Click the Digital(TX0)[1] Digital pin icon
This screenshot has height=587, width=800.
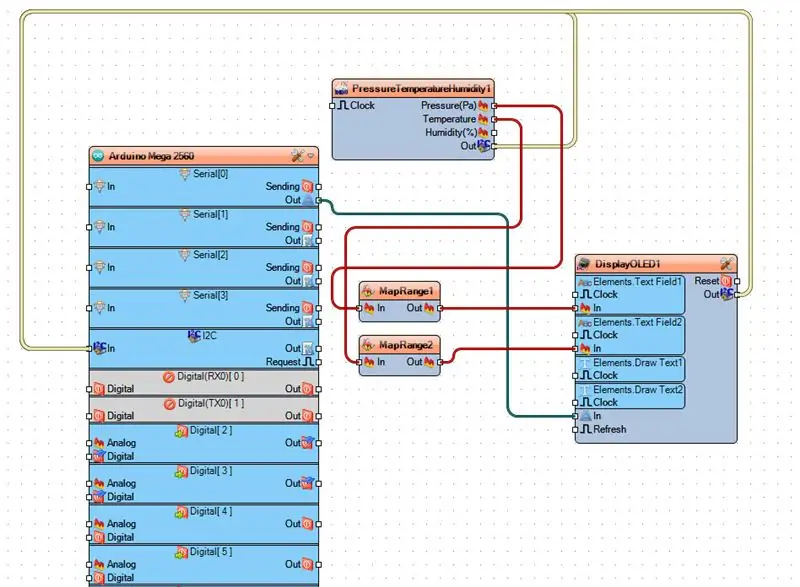(99, 416)
